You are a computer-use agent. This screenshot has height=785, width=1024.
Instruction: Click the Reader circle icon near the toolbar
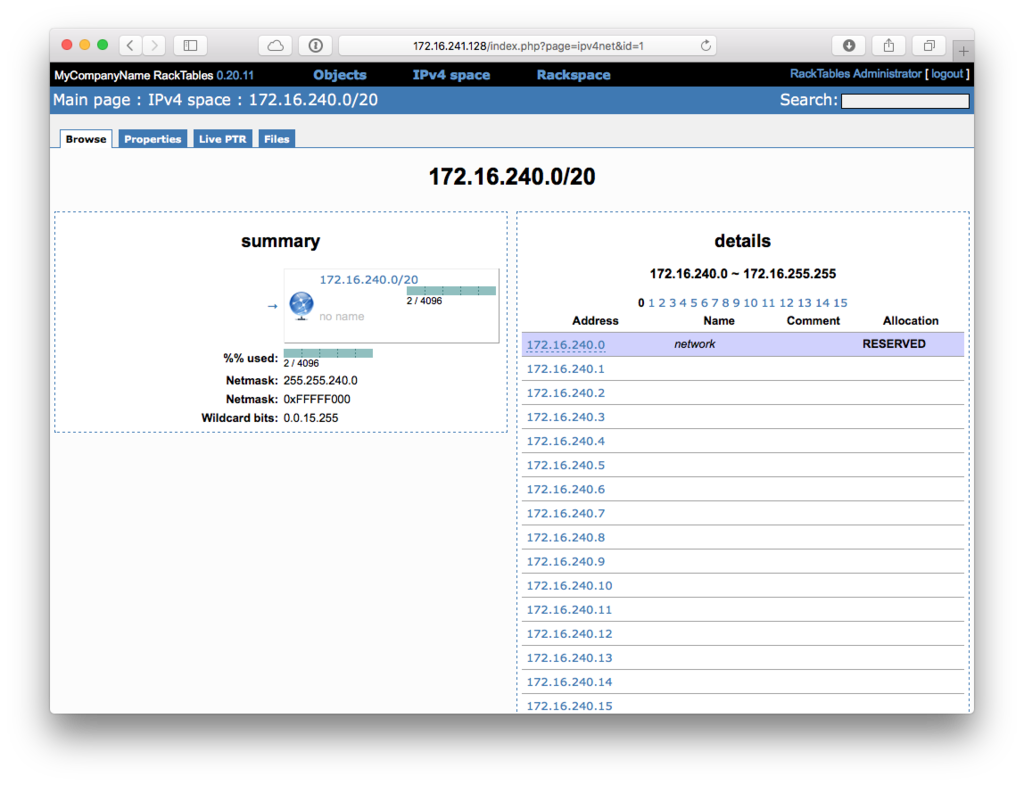pyautogui.click(x=314, y=45)
